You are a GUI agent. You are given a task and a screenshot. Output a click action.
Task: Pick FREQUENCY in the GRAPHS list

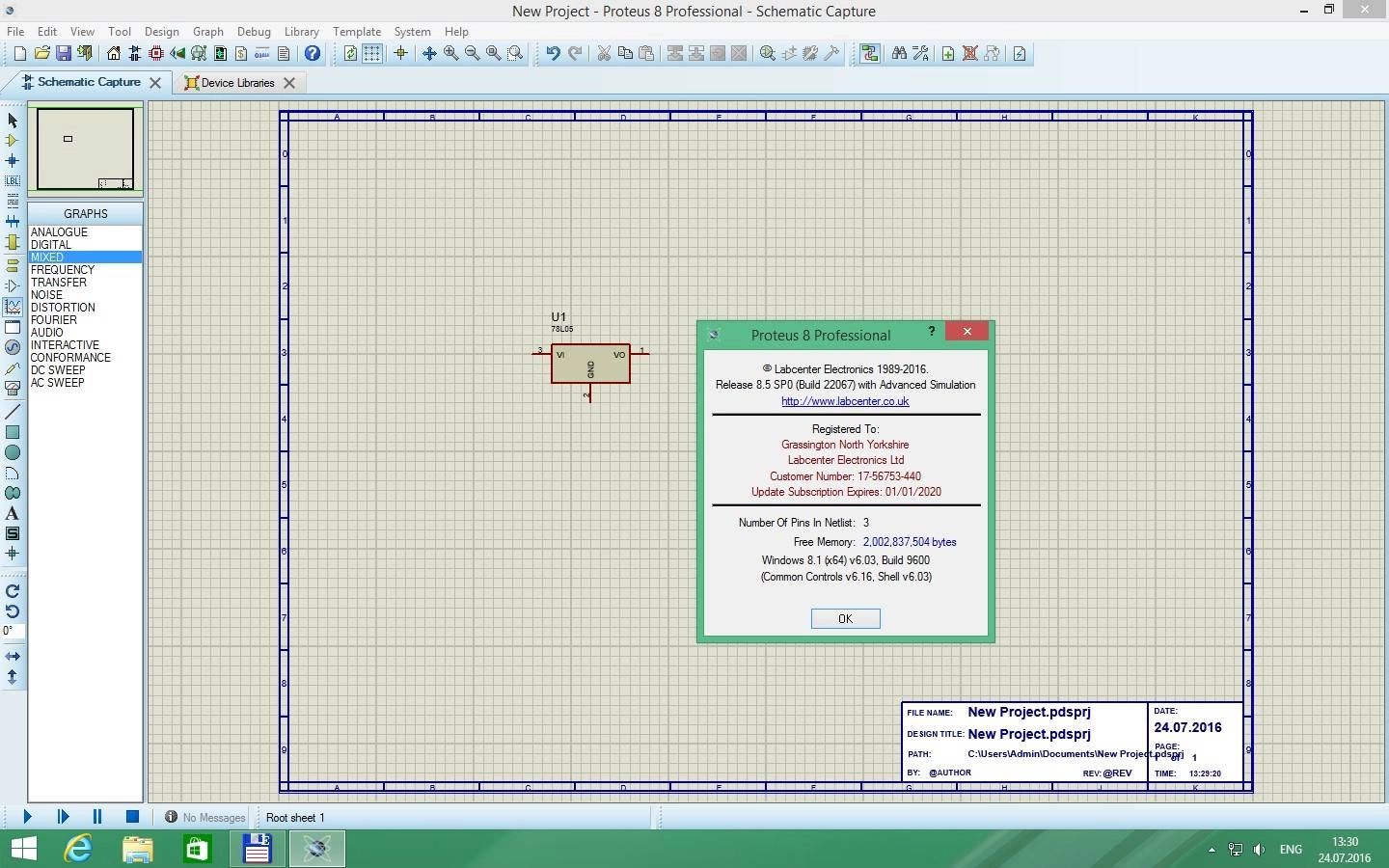tap(85, 270)
